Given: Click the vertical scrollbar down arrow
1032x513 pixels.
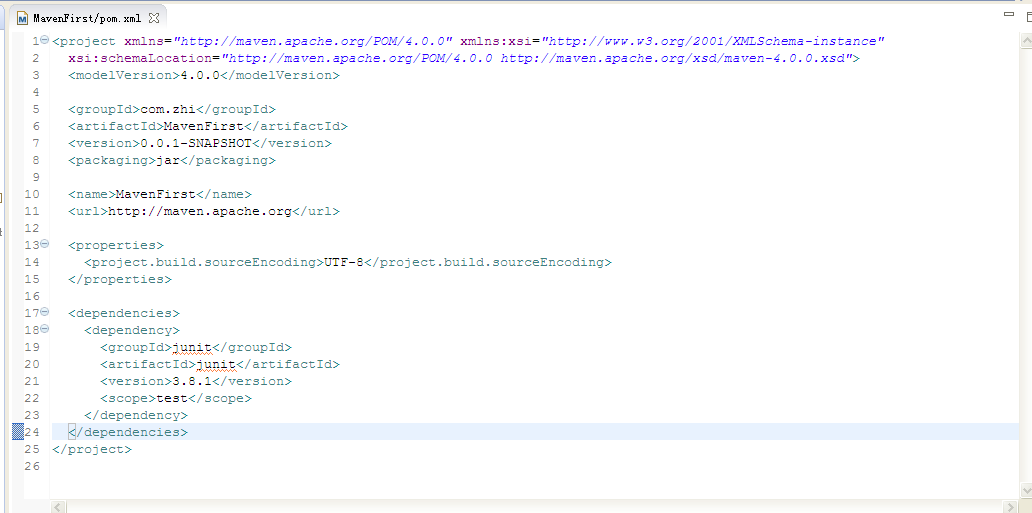Looking at the screenshot, I should pyautogui.click(x=1027, y=491).
